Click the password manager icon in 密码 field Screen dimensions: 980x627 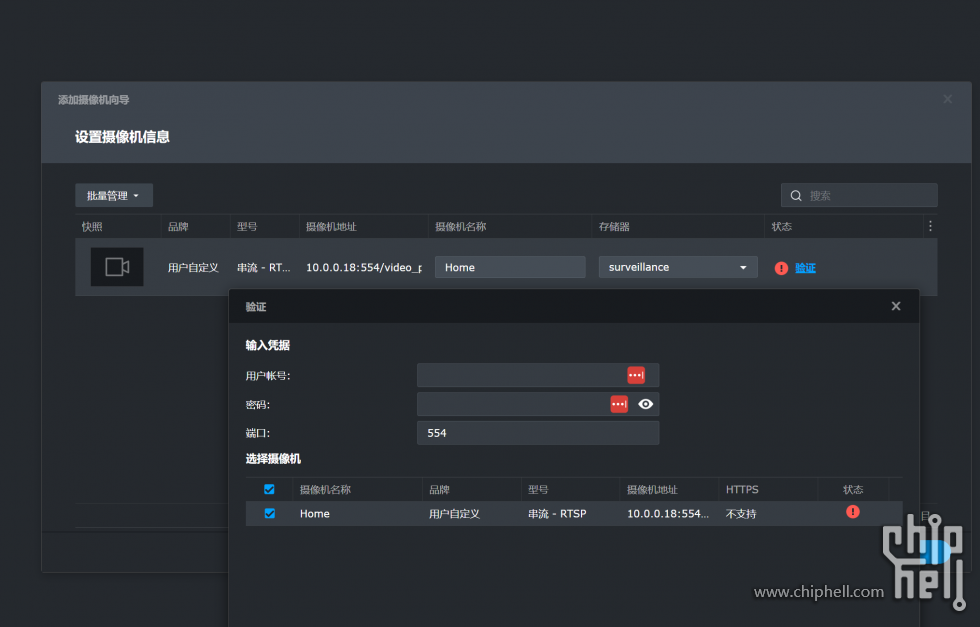coord(619,404)
